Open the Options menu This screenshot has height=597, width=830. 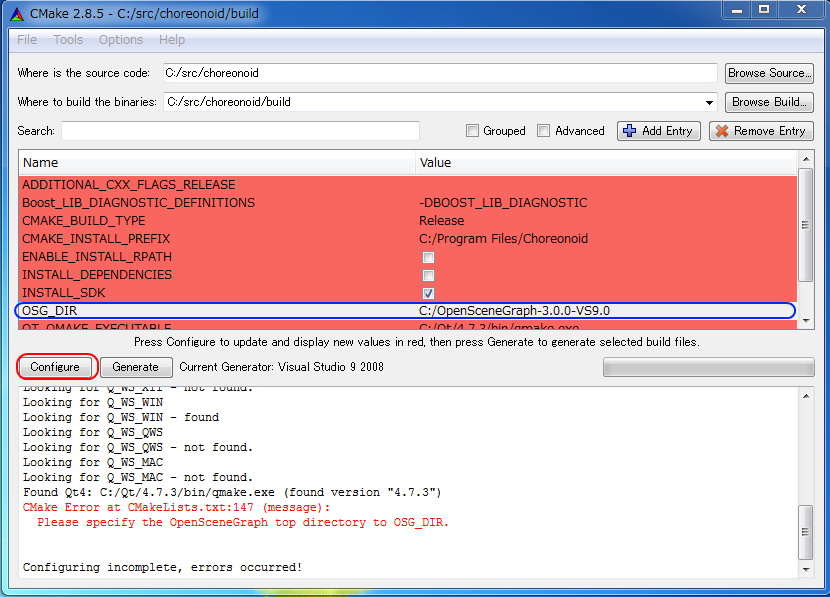coord(120,39)
